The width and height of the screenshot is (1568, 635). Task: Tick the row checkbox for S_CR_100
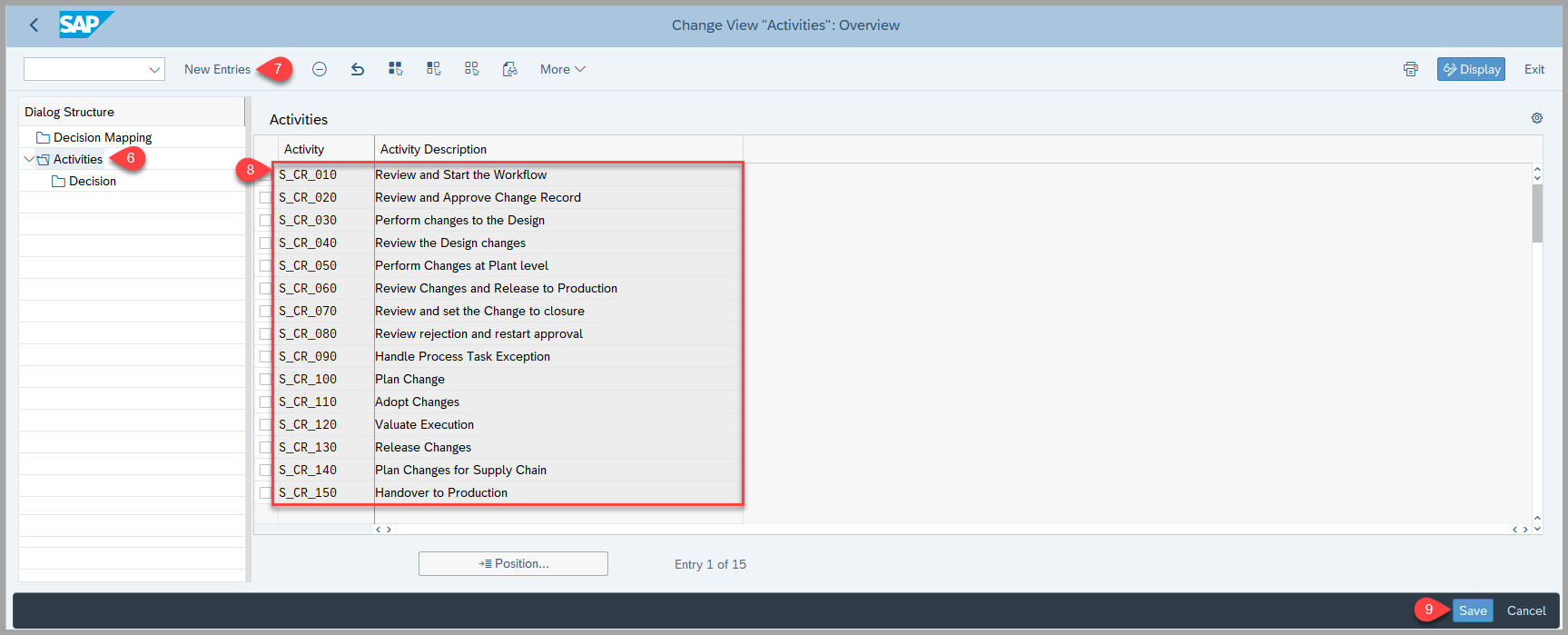265,380
